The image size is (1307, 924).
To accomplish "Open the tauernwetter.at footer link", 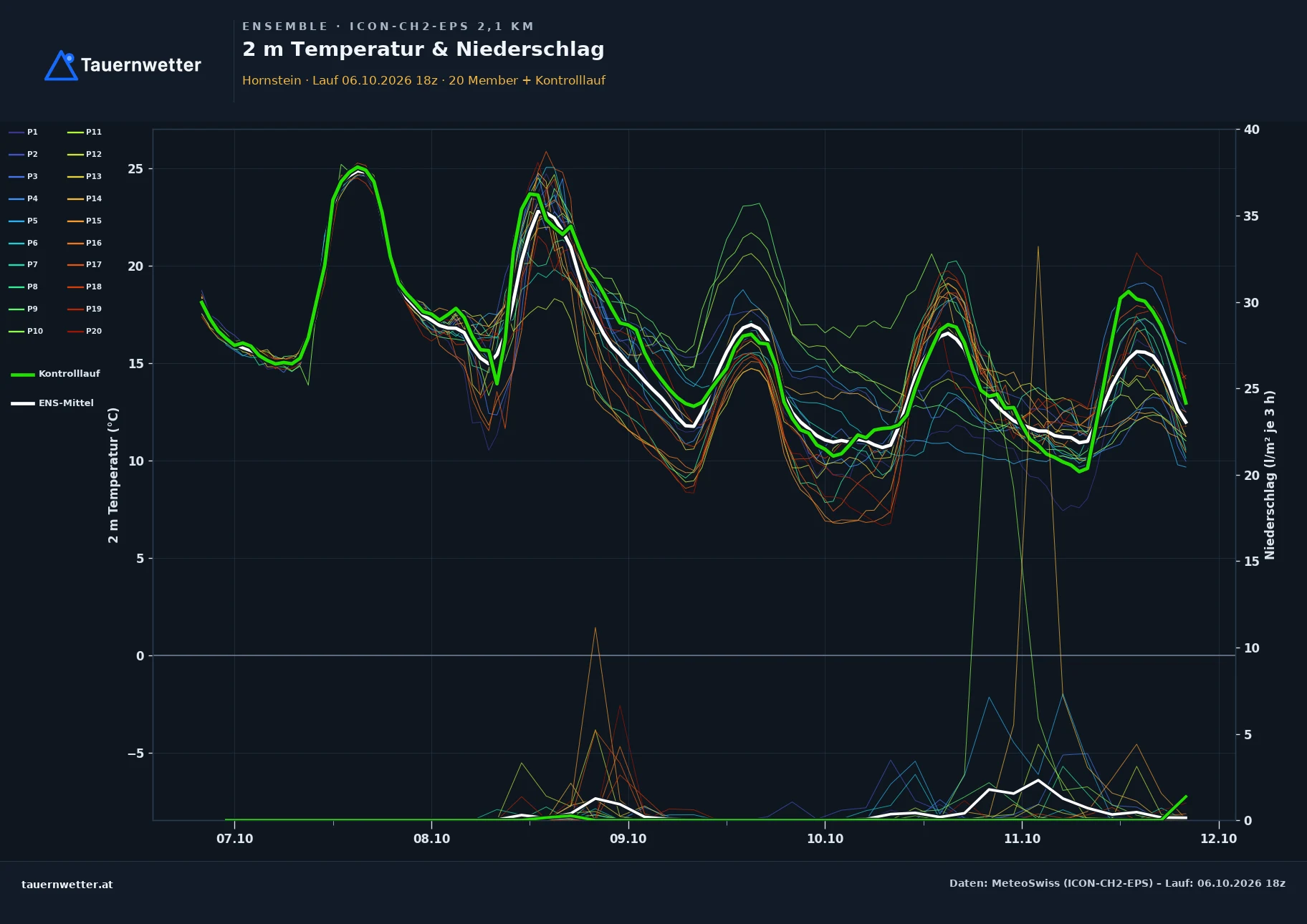I will coord(67,885).
